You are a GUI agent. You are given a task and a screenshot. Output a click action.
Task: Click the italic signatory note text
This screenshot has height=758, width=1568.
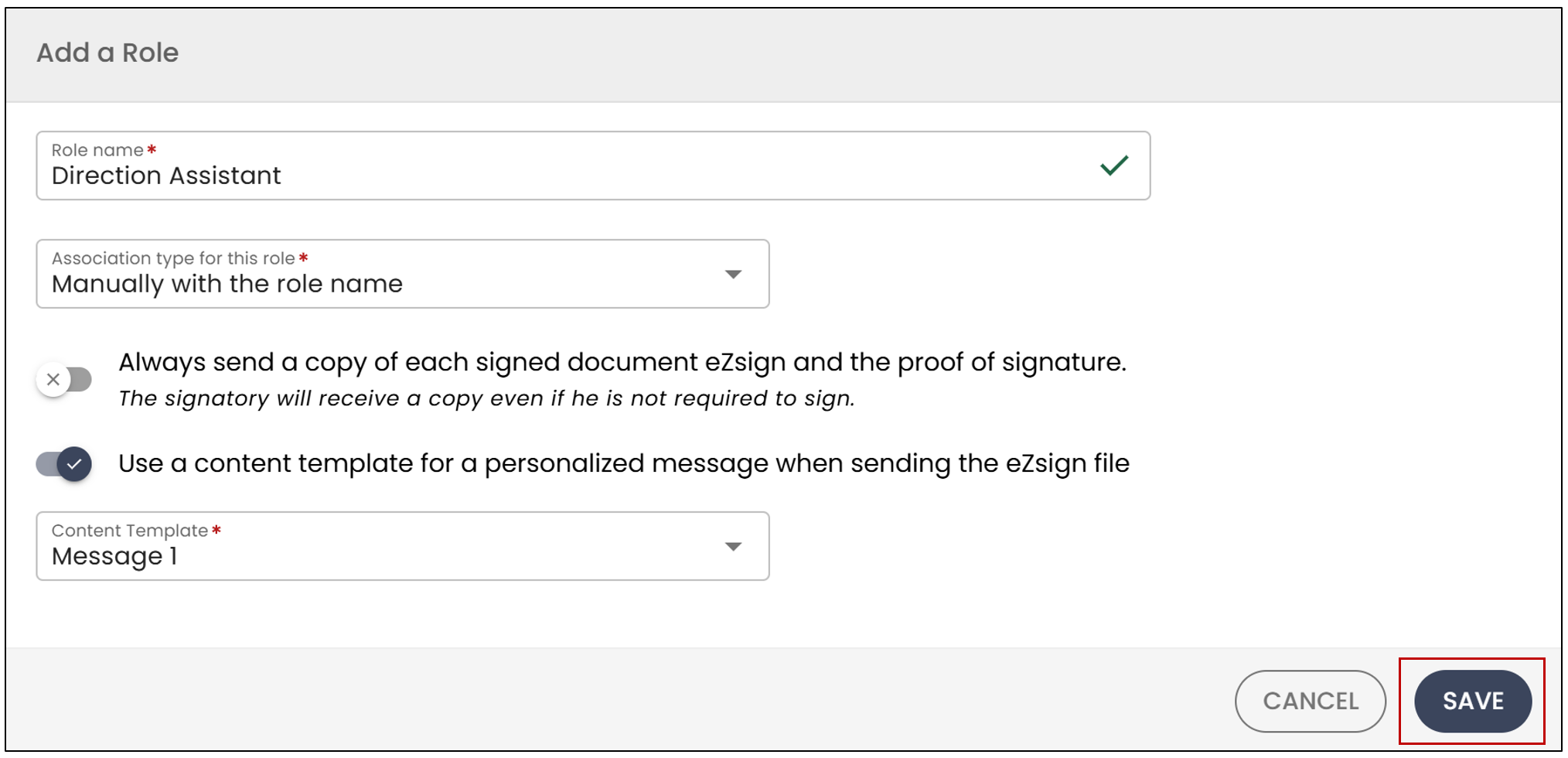coord(487,398)
